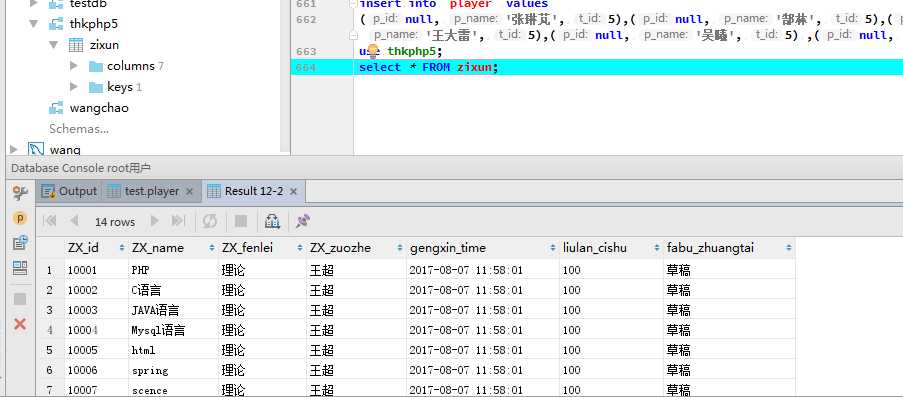903x397 pixels.
Task: Click the stop query square icon
Action: pos(241,221)
